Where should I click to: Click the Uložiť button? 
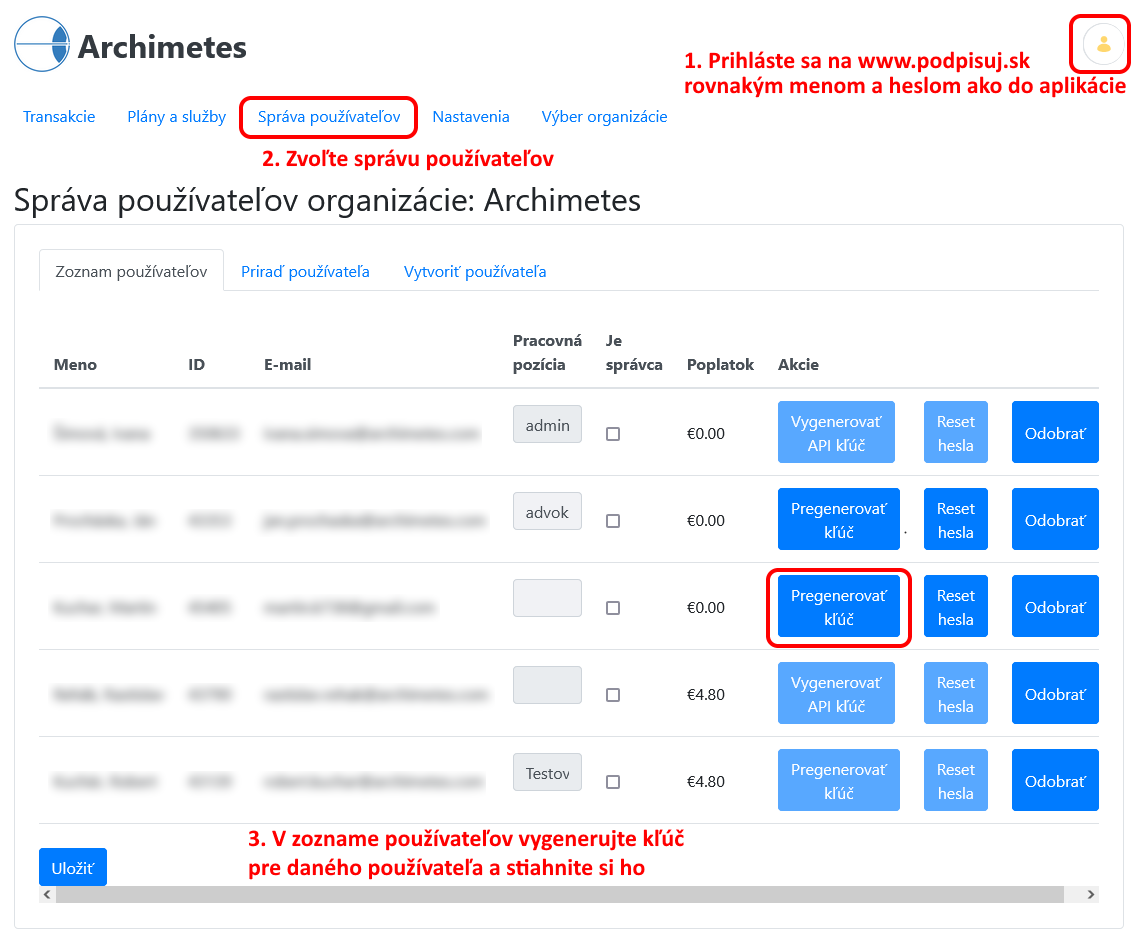point(72,867)
